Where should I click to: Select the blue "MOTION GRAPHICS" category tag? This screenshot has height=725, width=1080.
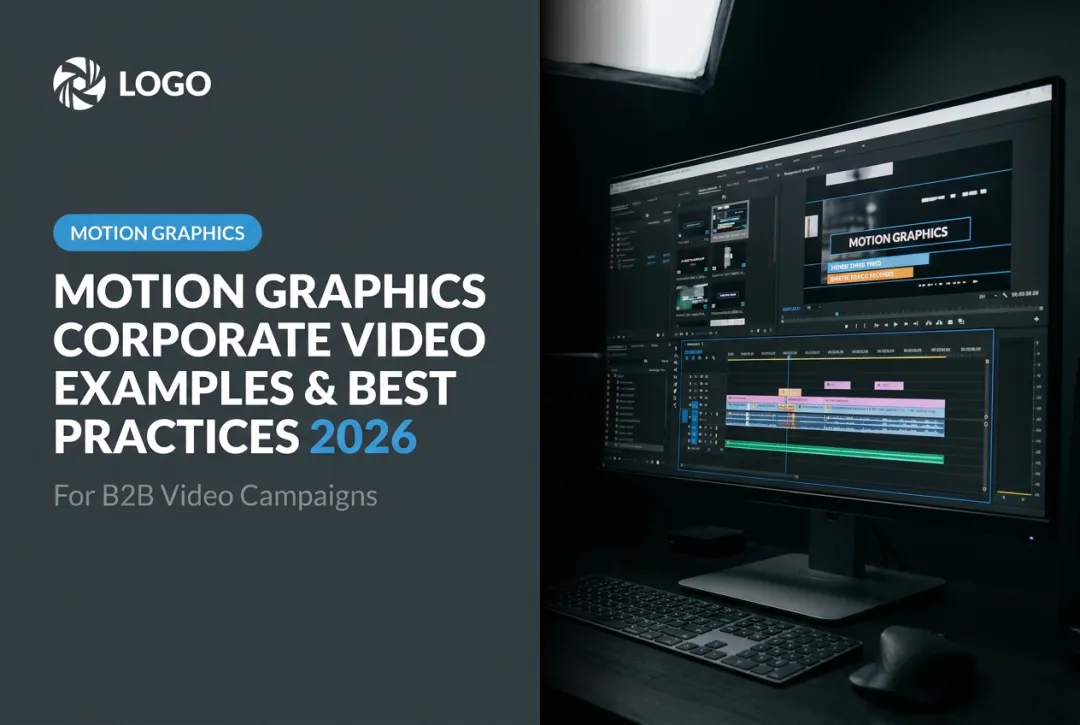(x=157, y=233)
